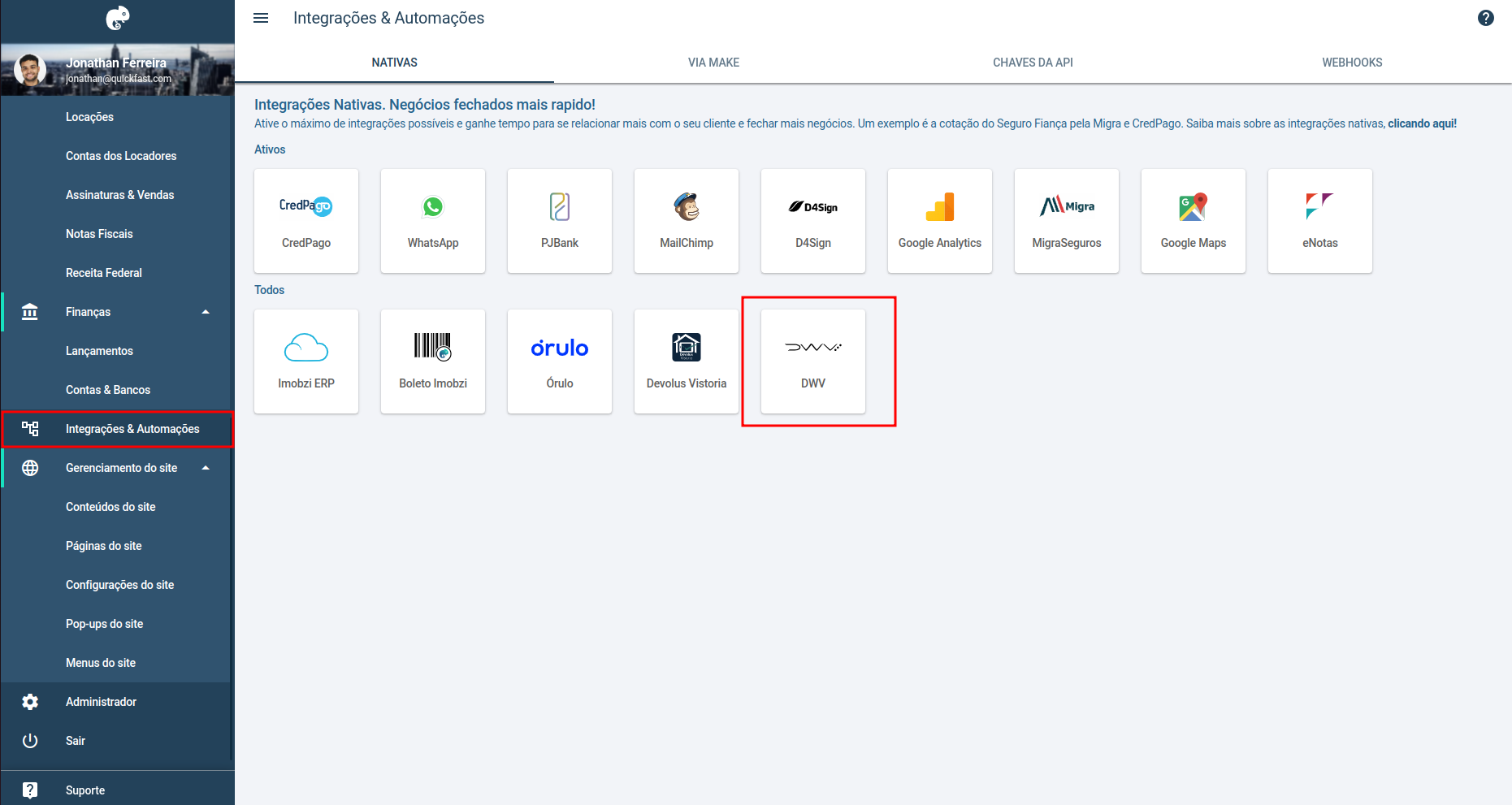The width and height of the screenshot is (1512, 805).
Task: Collapse the Gerenciamento do site arrow
Action: (x=206, y=468)
